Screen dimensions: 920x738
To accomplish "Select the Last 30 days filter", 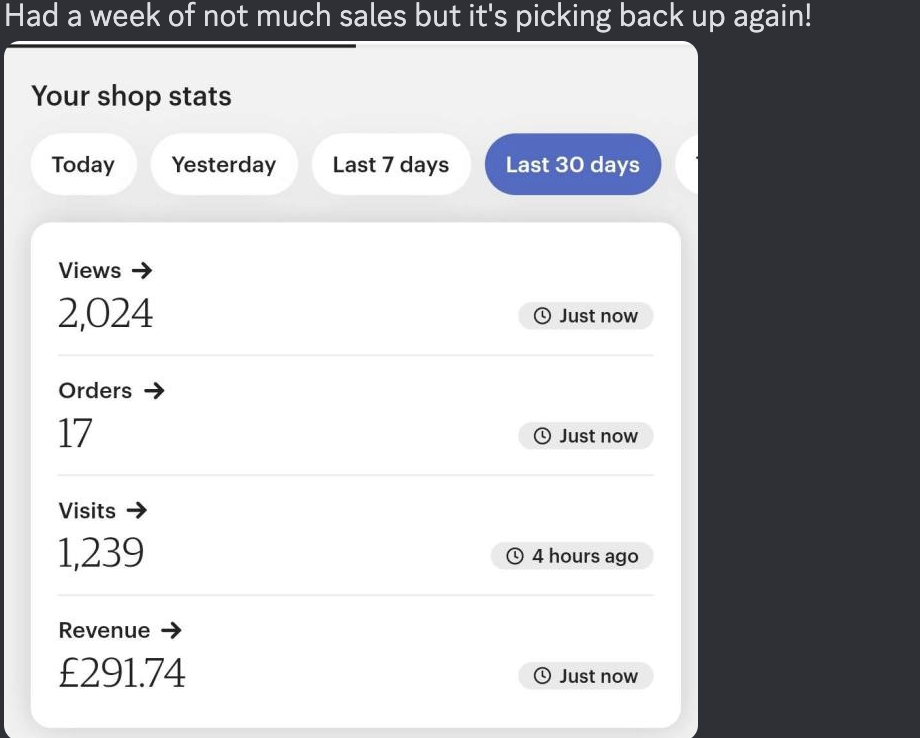I will point(573,164).
